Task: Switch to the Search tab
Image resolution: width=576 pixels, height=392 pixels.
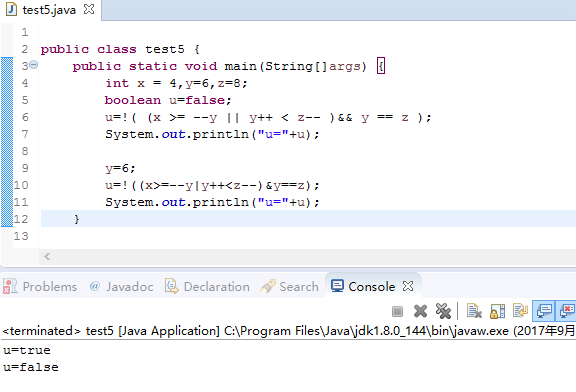Action: tap(289, 286)
